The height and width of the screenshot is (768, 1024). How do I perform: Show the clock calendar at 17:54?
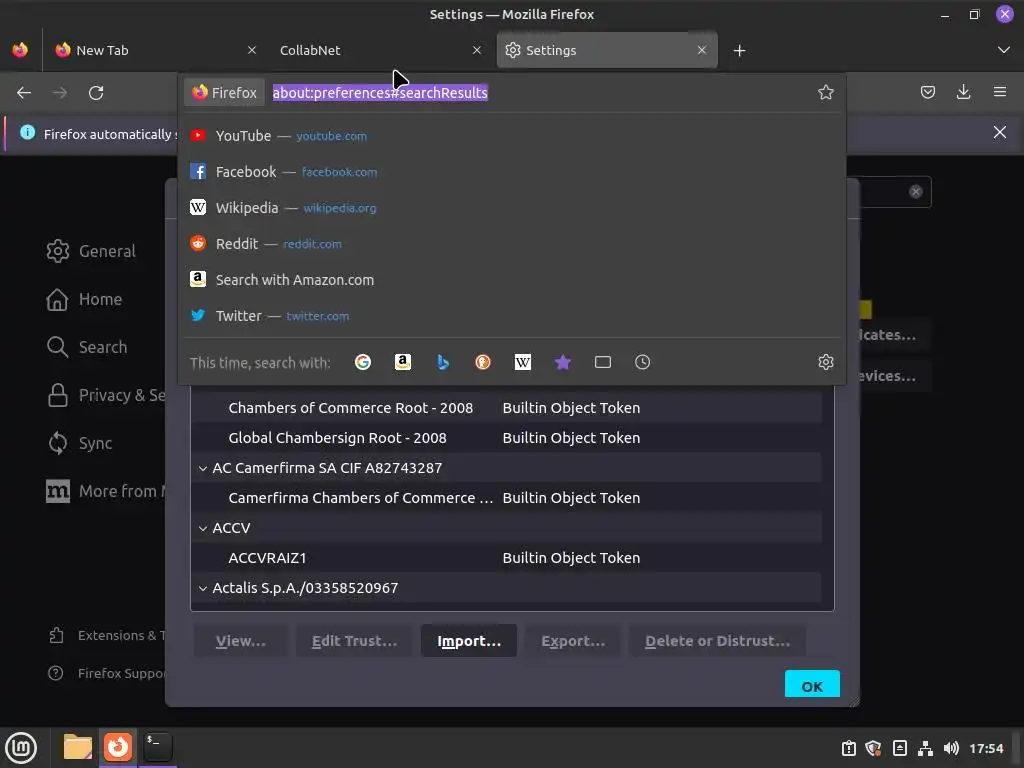986,748
